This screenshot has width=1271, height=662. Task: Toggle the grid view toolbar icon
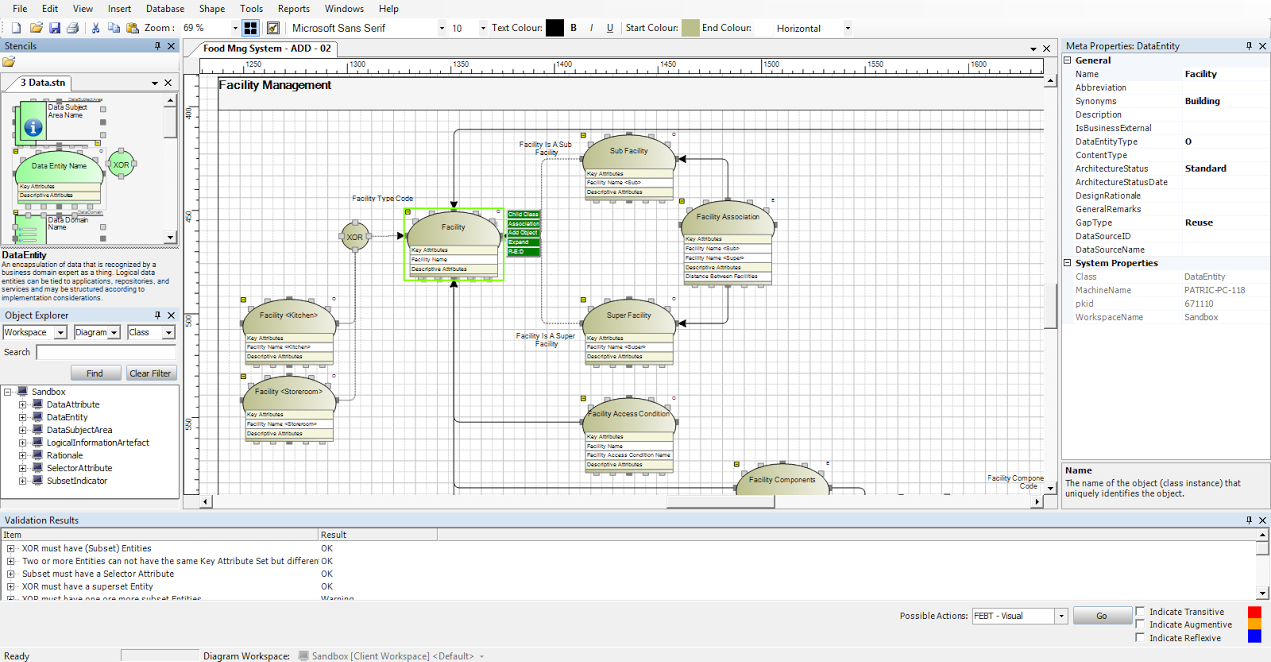(250, 28)
